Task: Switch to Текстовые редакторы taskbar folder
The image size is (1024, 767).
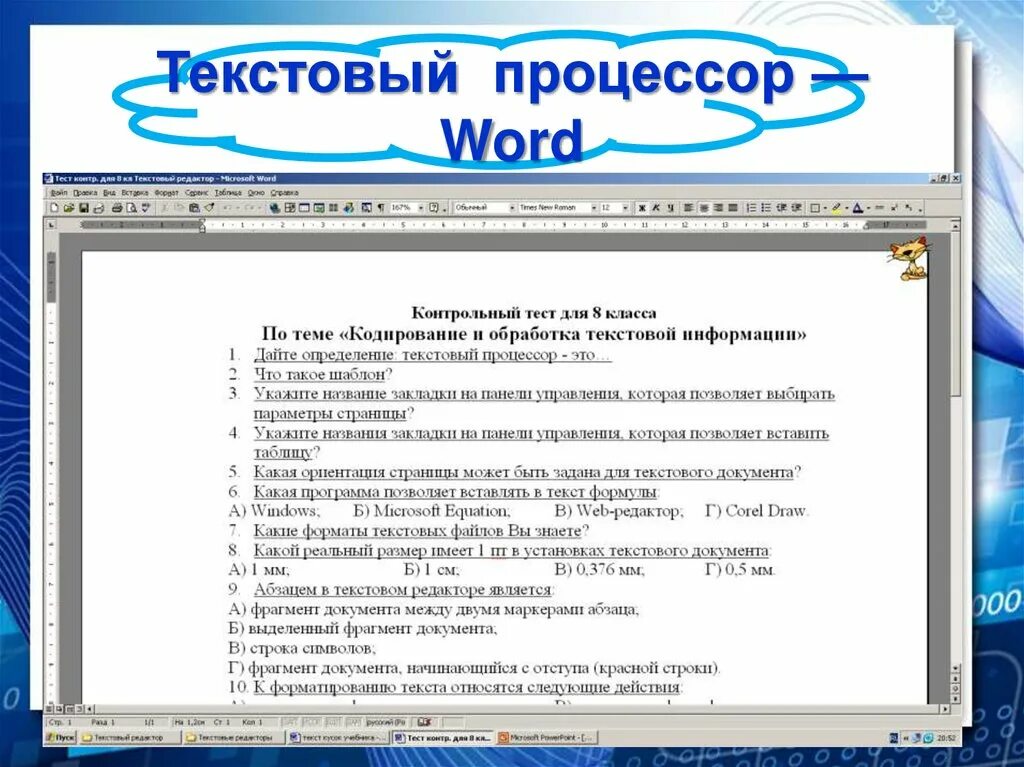Action: pyautogui.click(x=234, y=738)
